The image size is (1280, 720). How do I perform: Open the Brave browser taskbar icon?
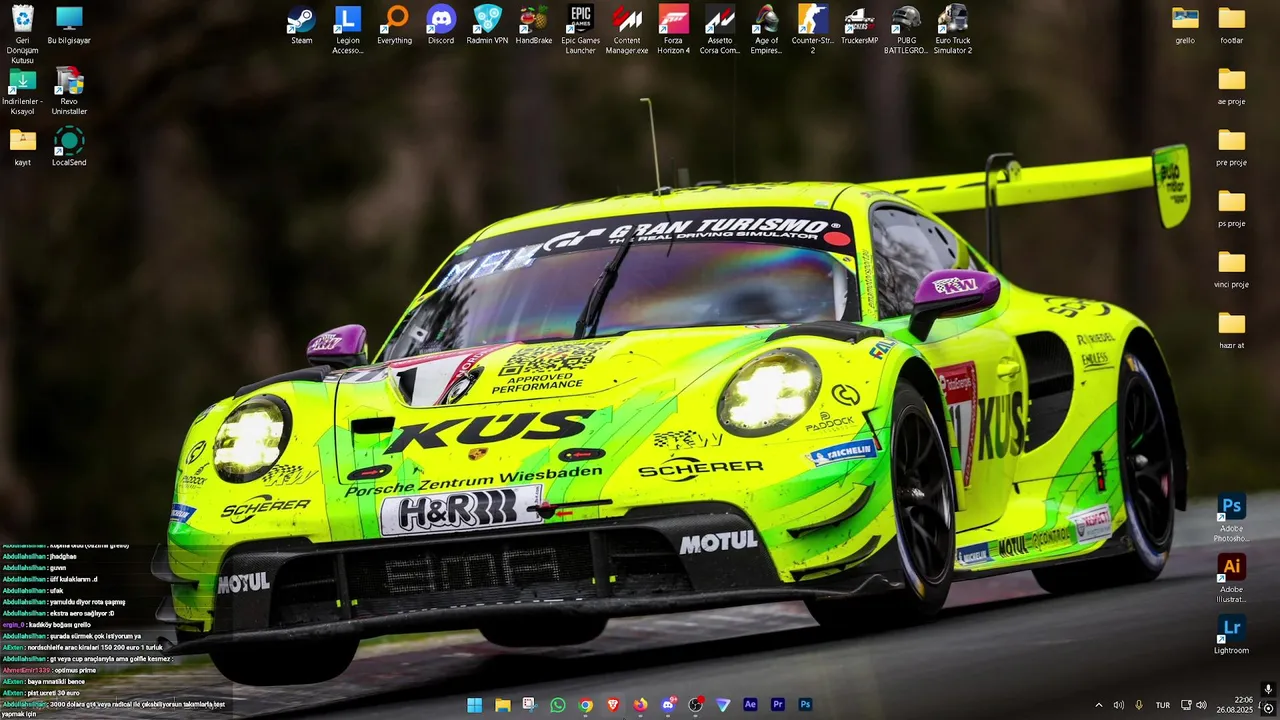point(613,705)
